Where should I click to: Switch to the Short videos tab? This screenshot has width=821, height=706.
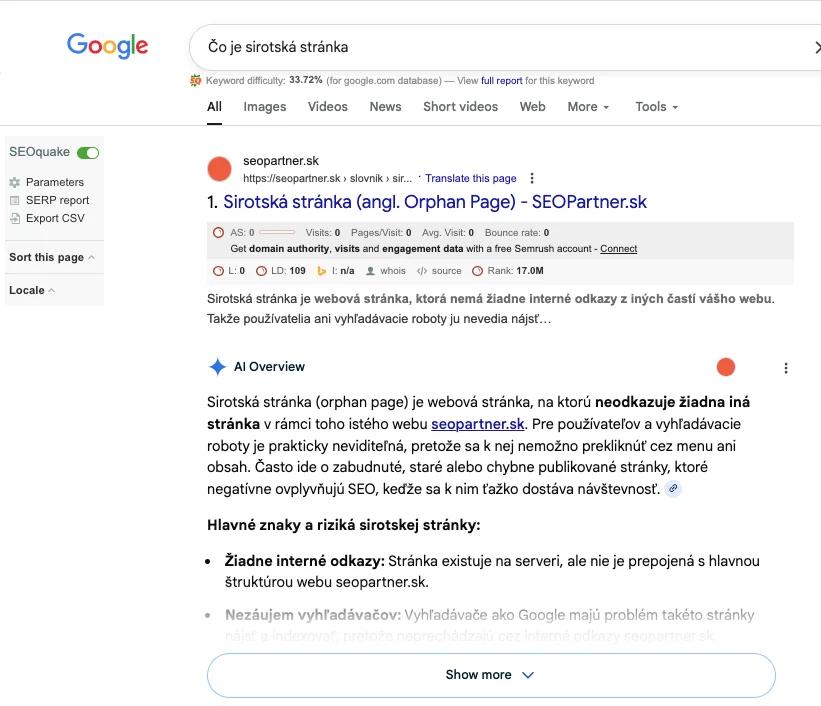[460, 107]
